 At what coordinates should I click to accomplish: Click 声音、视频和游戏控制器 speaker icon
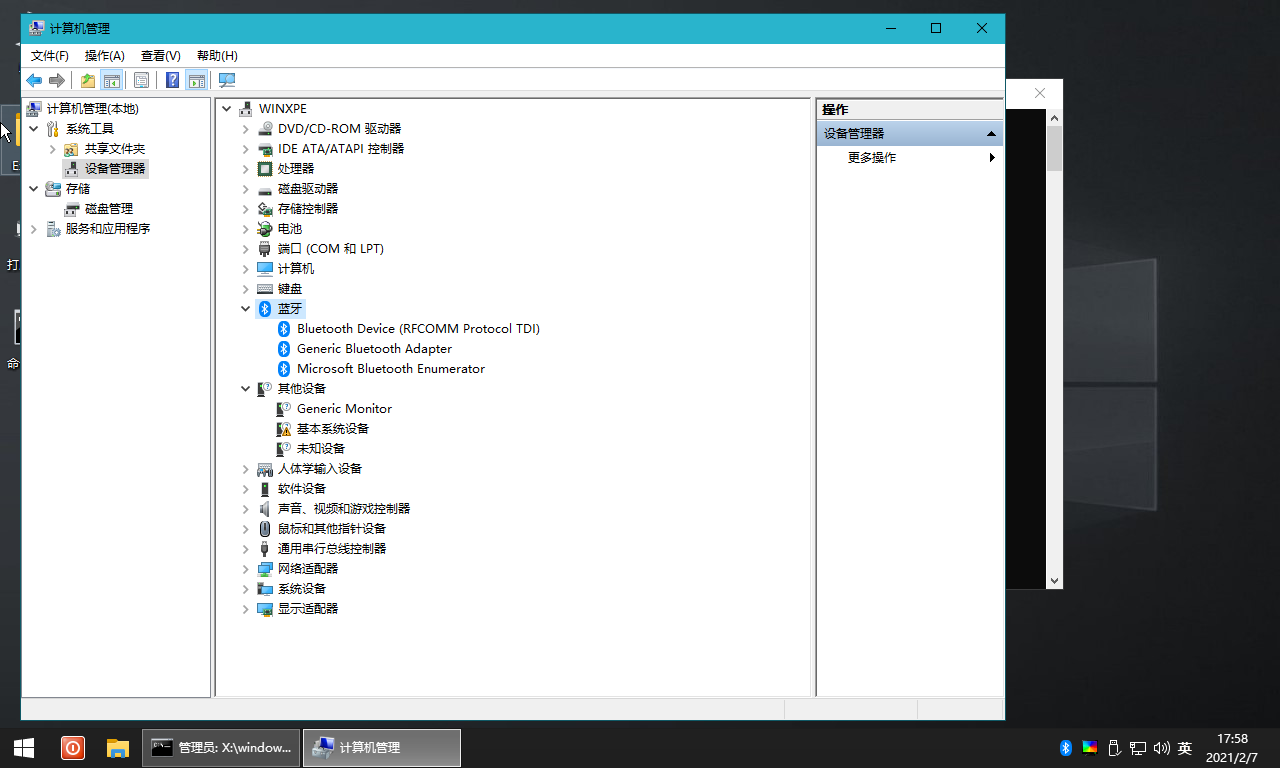click(264, 508)
